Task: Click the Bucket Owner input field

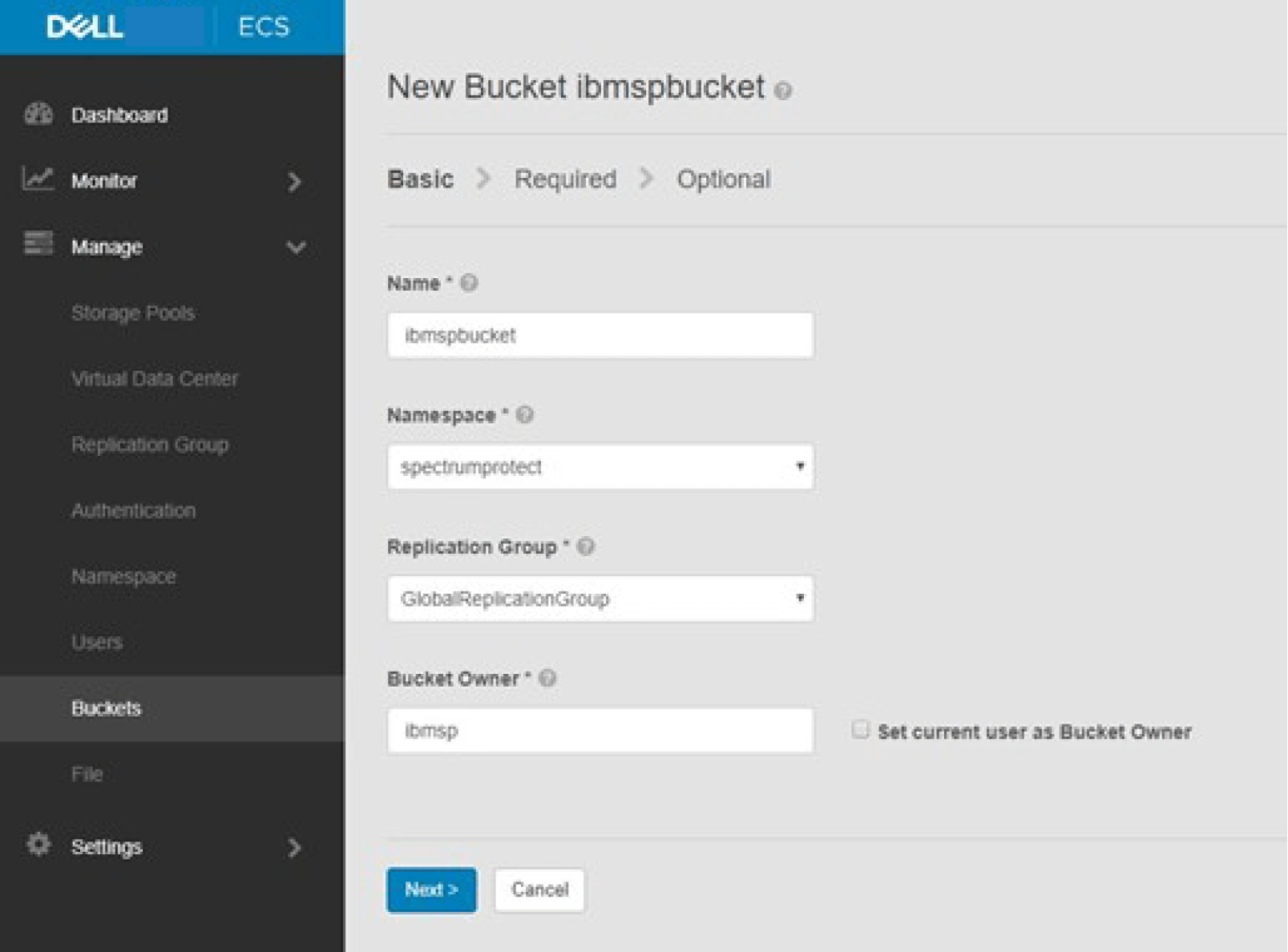Action: tap(600, 730)
